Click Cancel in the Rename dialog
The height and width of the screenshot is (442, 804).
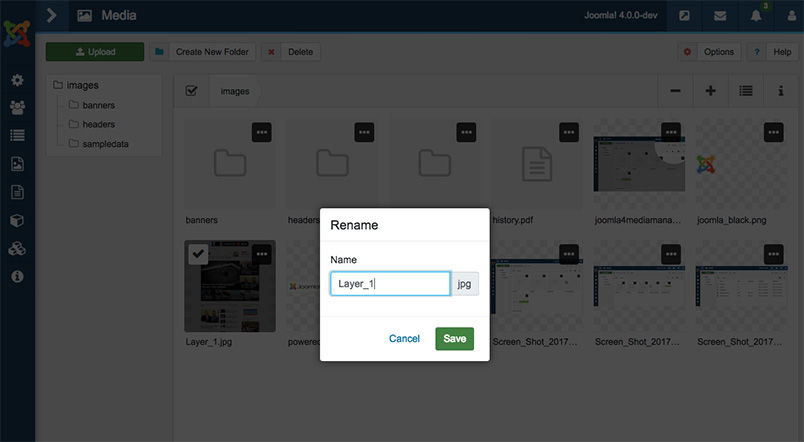(404, 339)
